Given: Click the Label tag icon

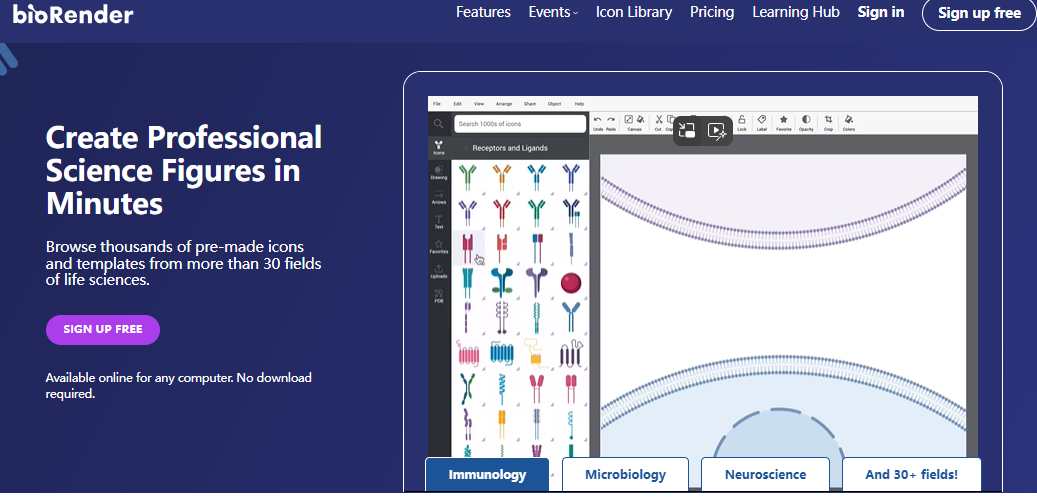Looking at the screenshot, I should click(762, 120).
